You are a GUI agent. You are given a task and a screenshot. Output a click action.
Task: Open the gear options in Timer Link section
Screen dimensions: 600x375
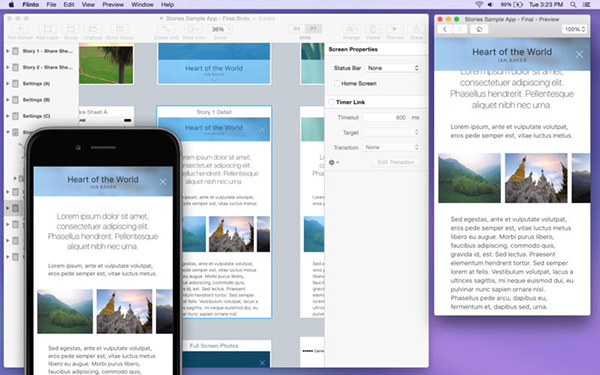coord(334,162)
